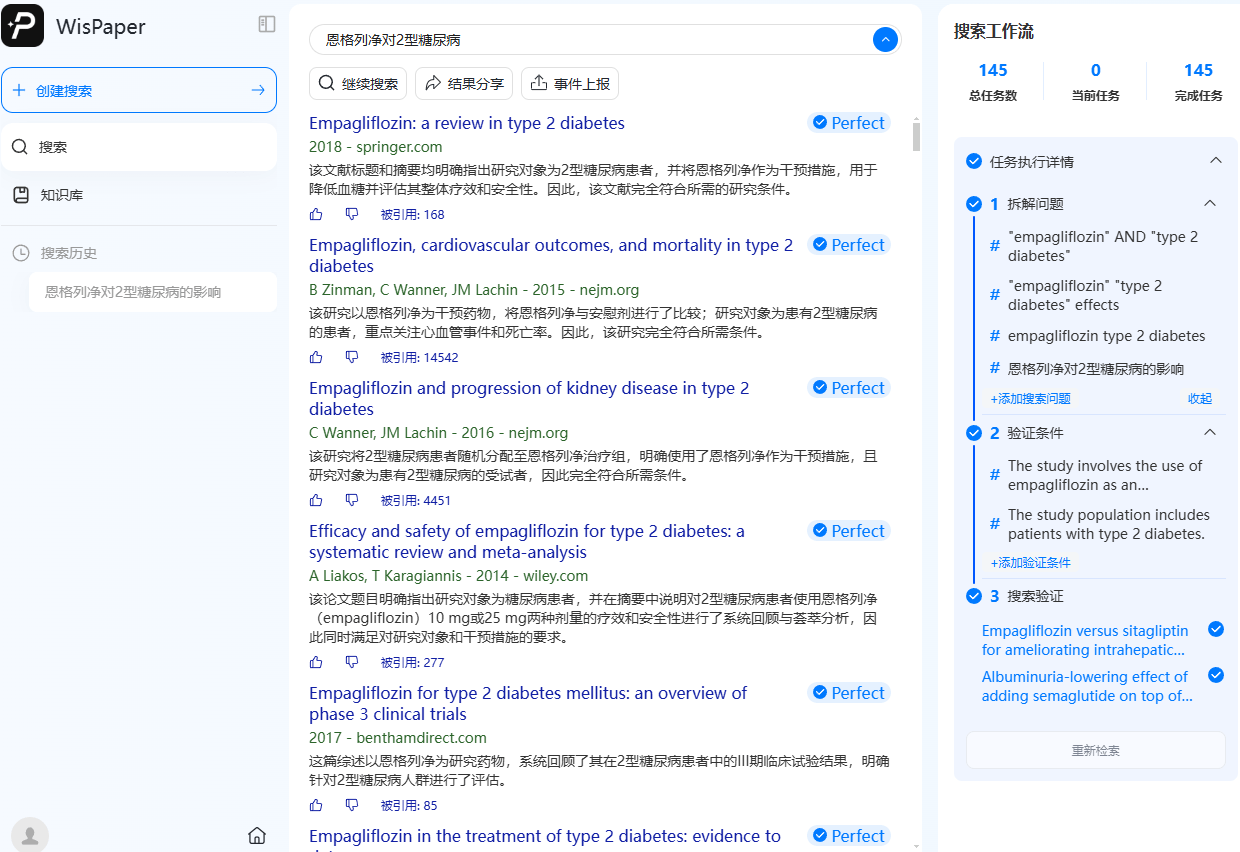Select the 知识库 bookmark icon in sidebar
The height and width of the screenshot is (852, 1240).
tap(19, 194)
